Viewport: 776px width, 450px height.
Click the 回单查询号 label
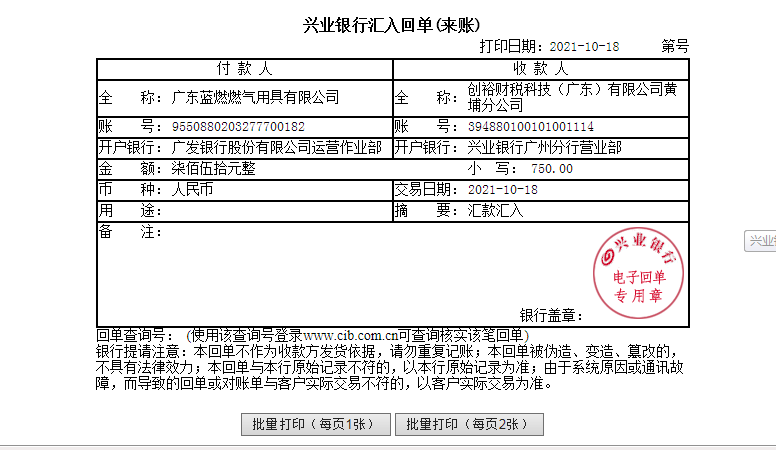click(x=135, y=336)
